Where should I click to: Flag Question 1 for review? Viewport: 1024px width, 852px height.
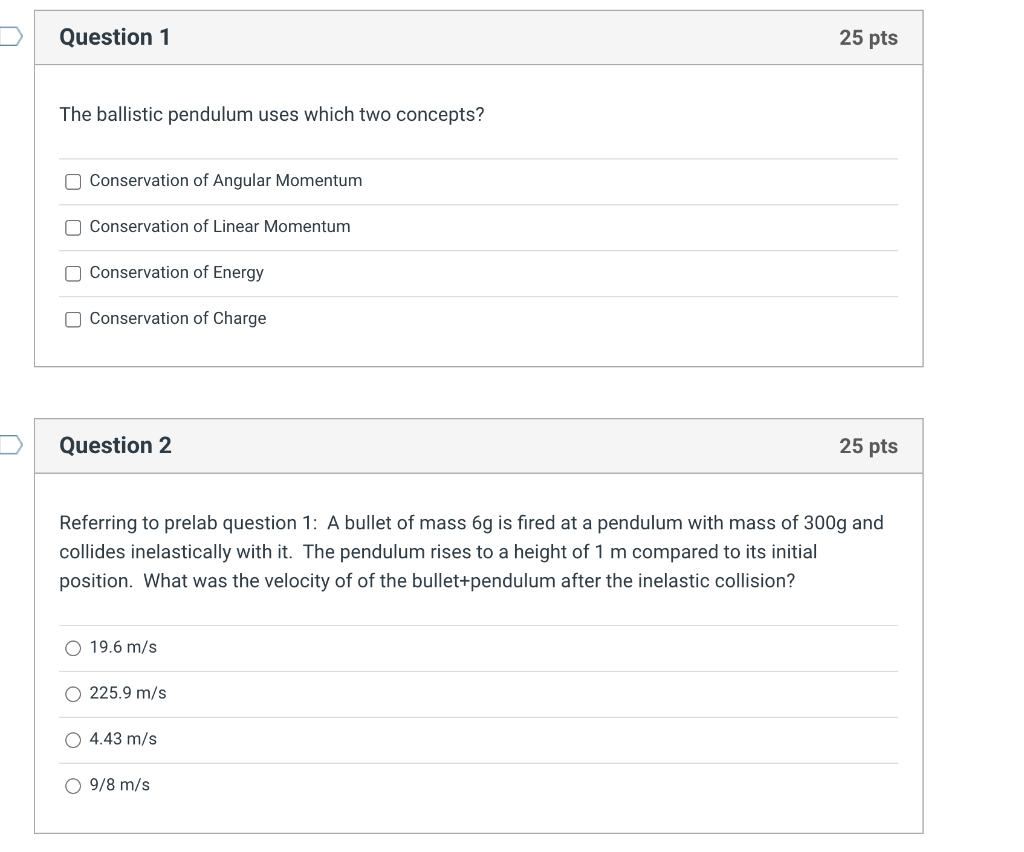10,38
